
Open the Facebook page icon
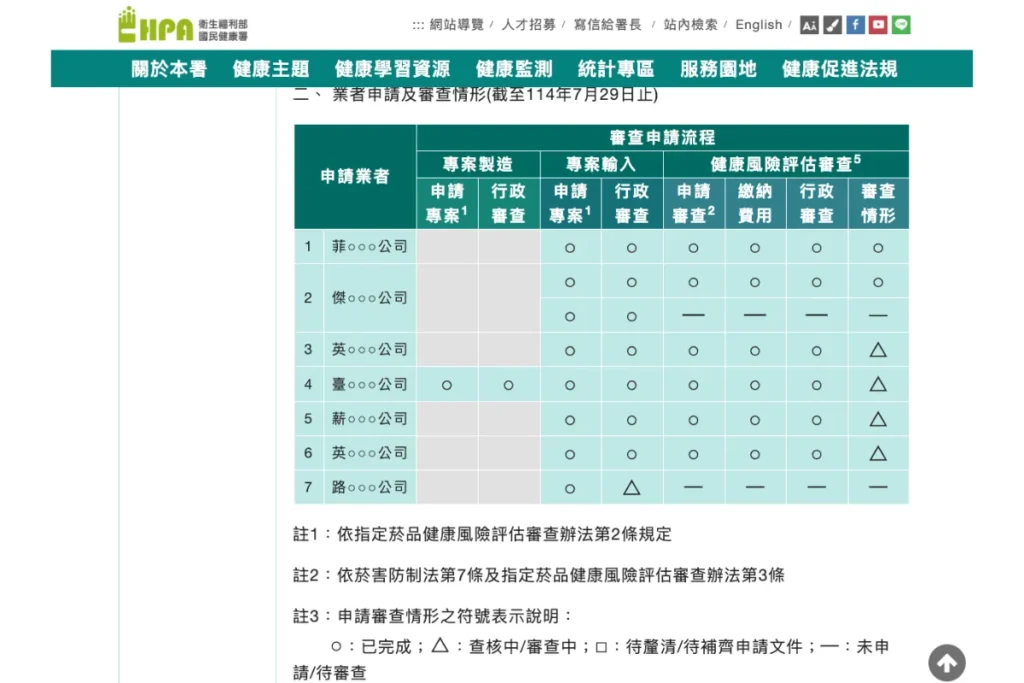click(x=855, y=25)
